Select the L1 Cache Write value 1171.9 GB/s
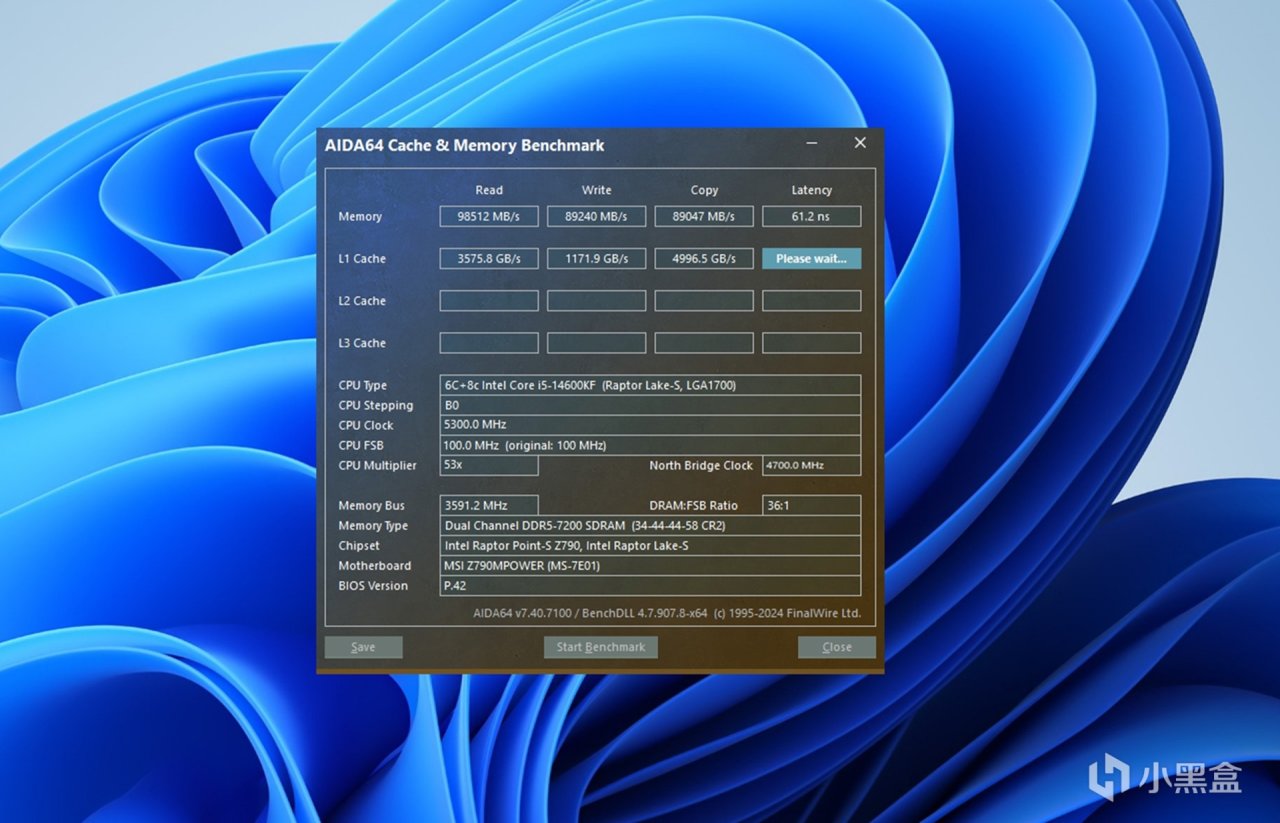This screenshot has height=823, width=1280. click(x=596, y=258)
